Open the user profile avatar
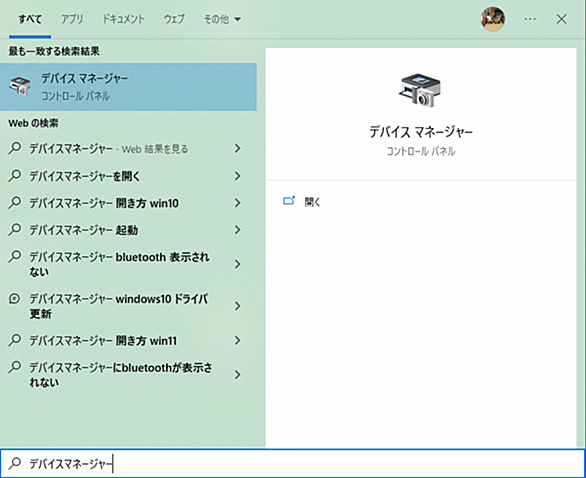 tap(493, 19)
